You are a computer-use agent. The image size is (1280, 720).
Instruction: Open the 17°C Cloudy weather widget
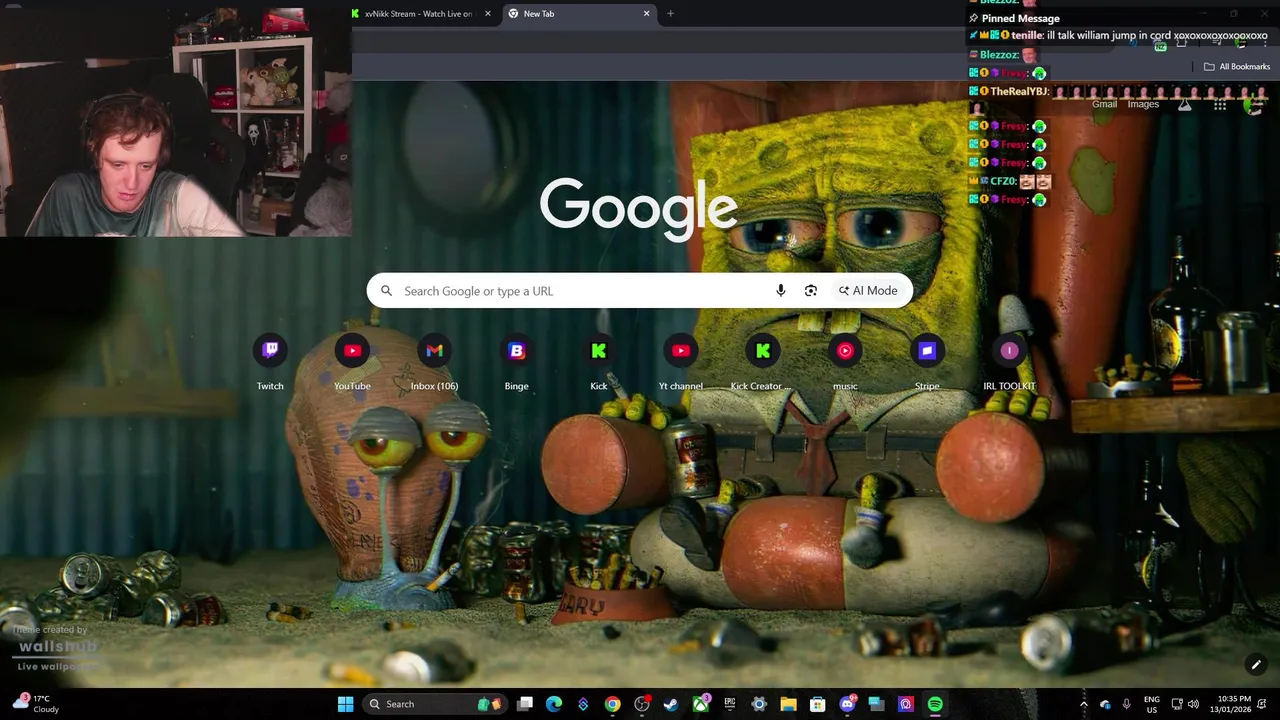(x=36, y=704)
